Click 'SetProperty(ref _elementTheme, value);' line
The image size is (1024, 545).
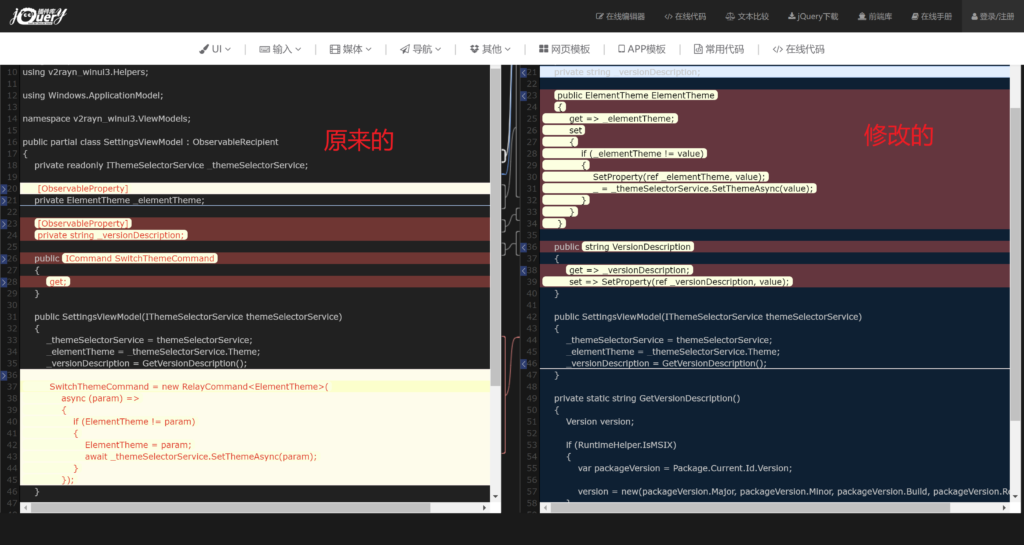click(x=679, y=177)
